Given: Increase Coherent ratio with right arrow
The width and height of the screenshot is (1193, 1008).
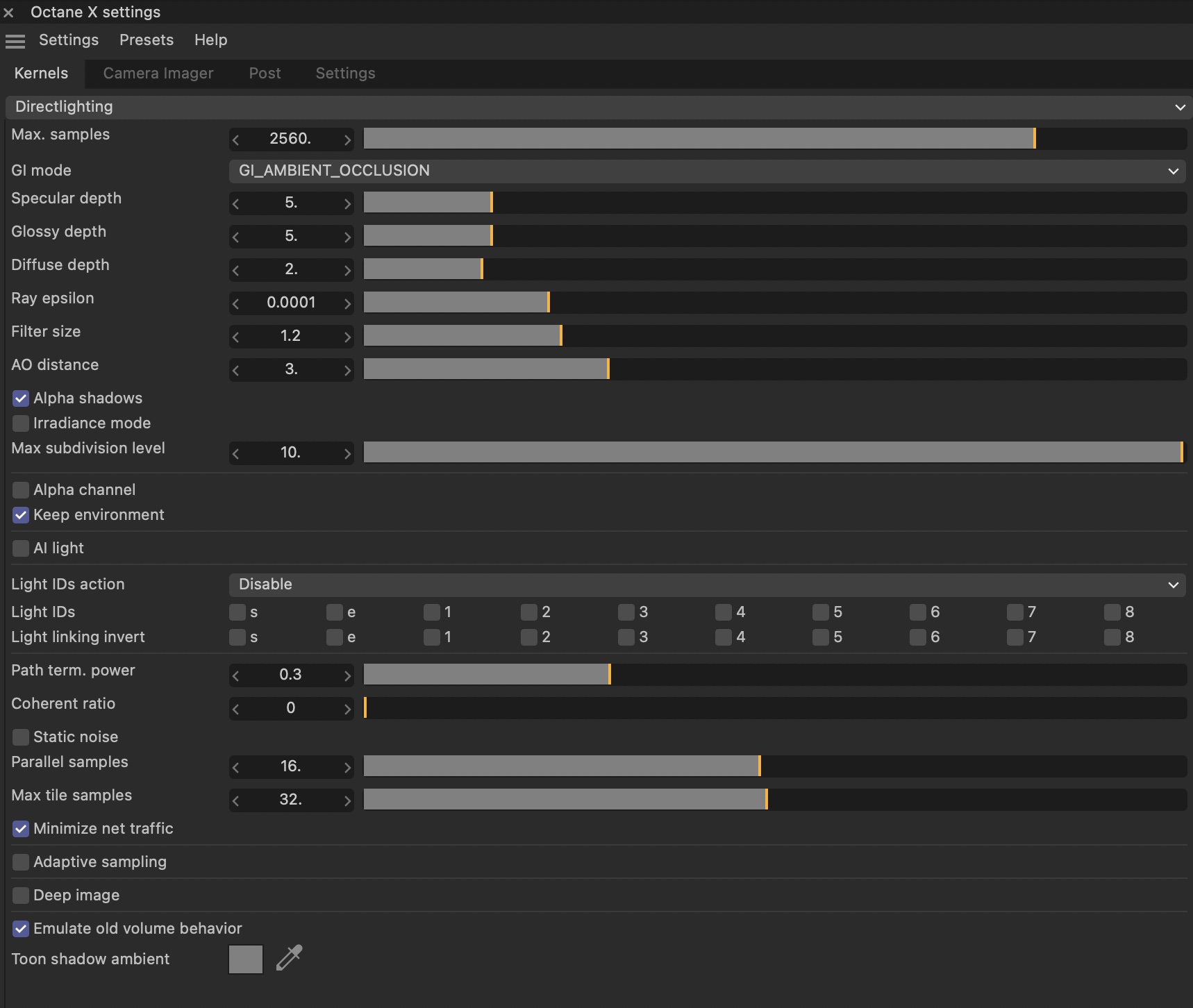Looking at the screenshot, I should click(347, 709).
